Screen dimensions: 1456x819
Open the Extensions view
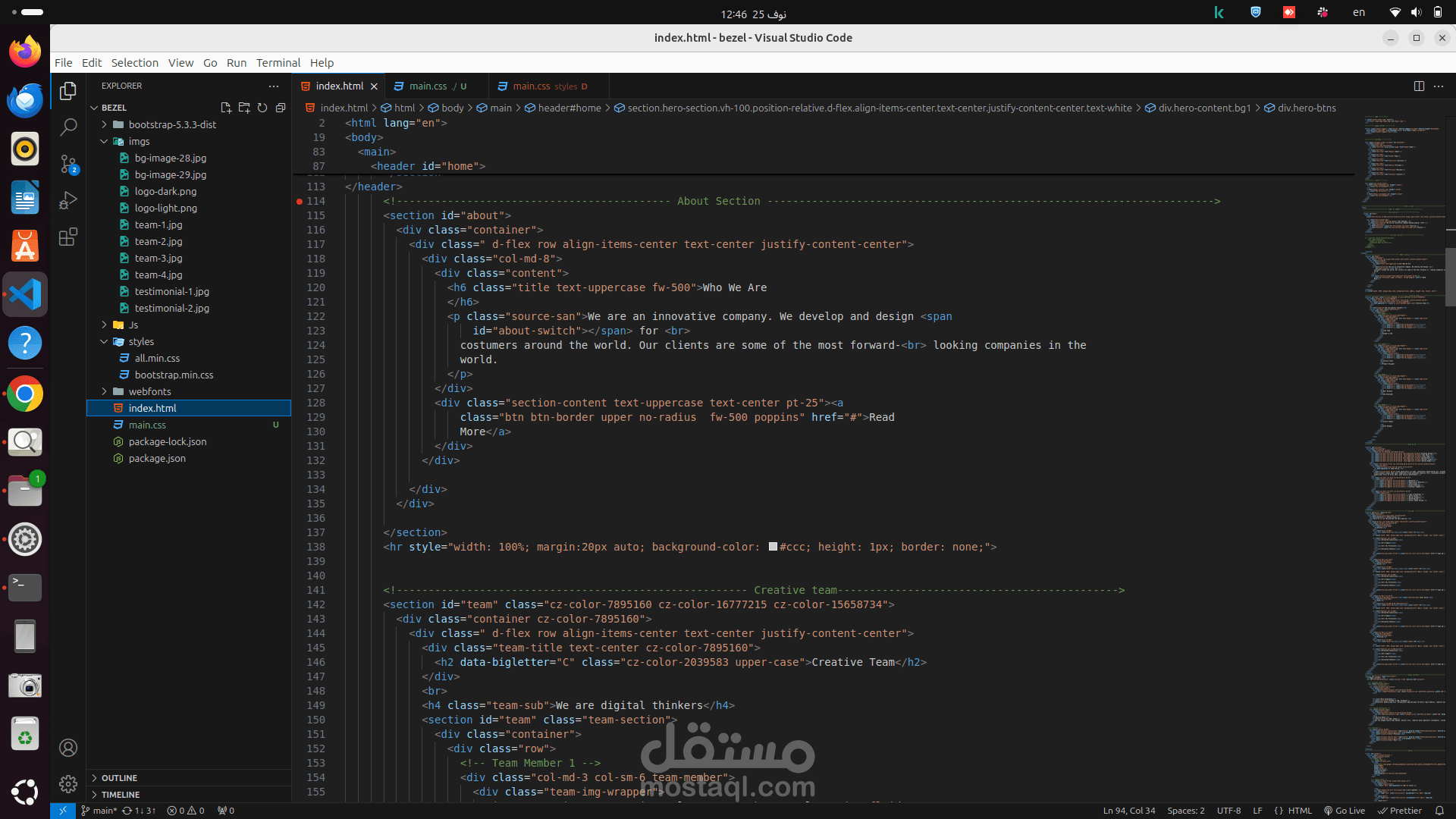pyautogui.click(x=68, y=237)
